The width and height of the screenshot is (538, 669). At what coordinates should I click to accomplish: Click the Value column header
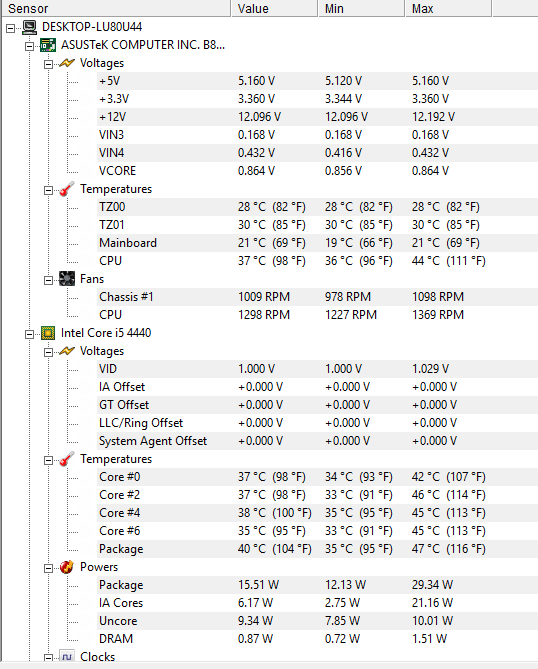pos(274,9)
